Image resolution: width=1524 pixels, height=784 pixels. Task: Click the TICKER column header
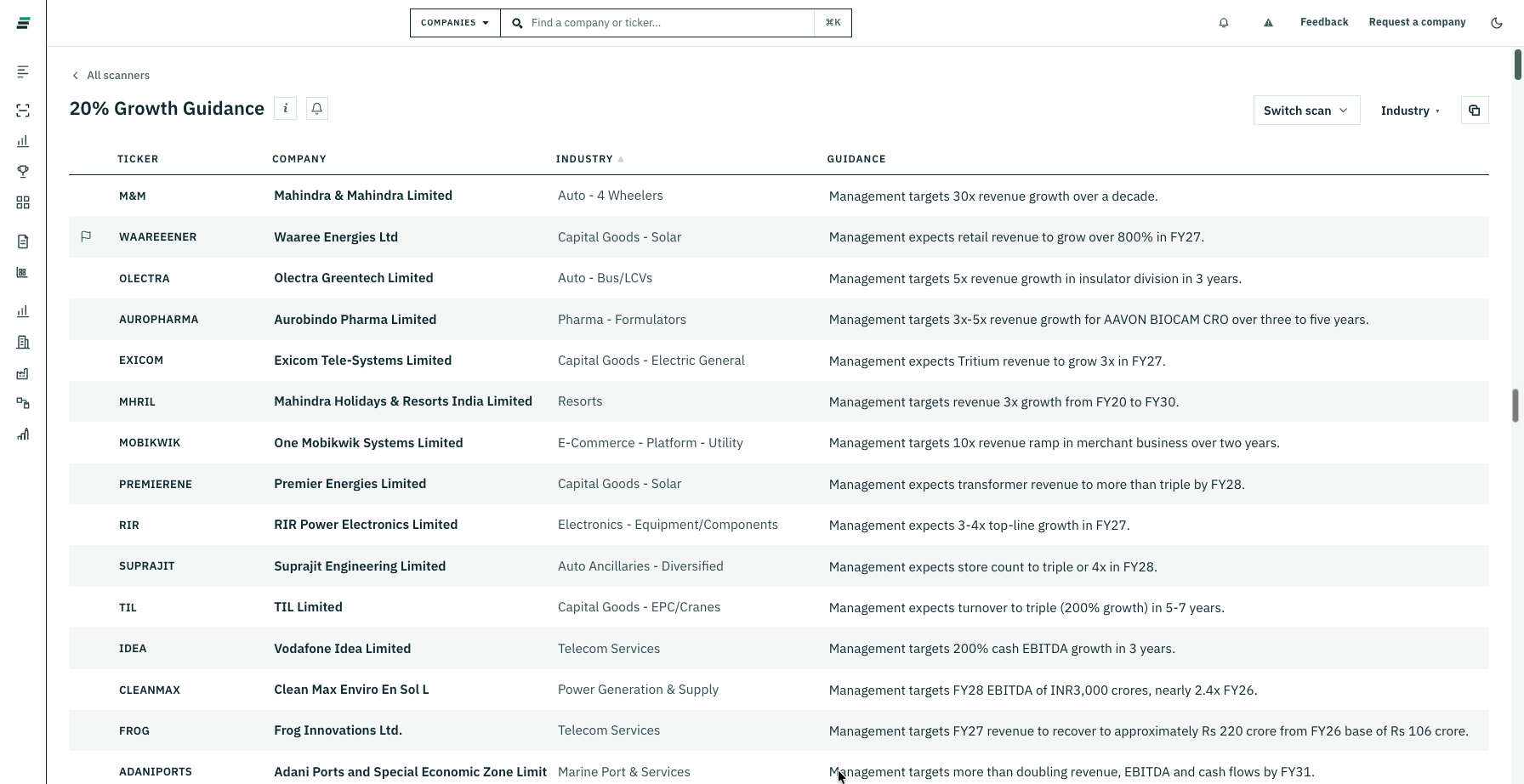click(138, 159)
